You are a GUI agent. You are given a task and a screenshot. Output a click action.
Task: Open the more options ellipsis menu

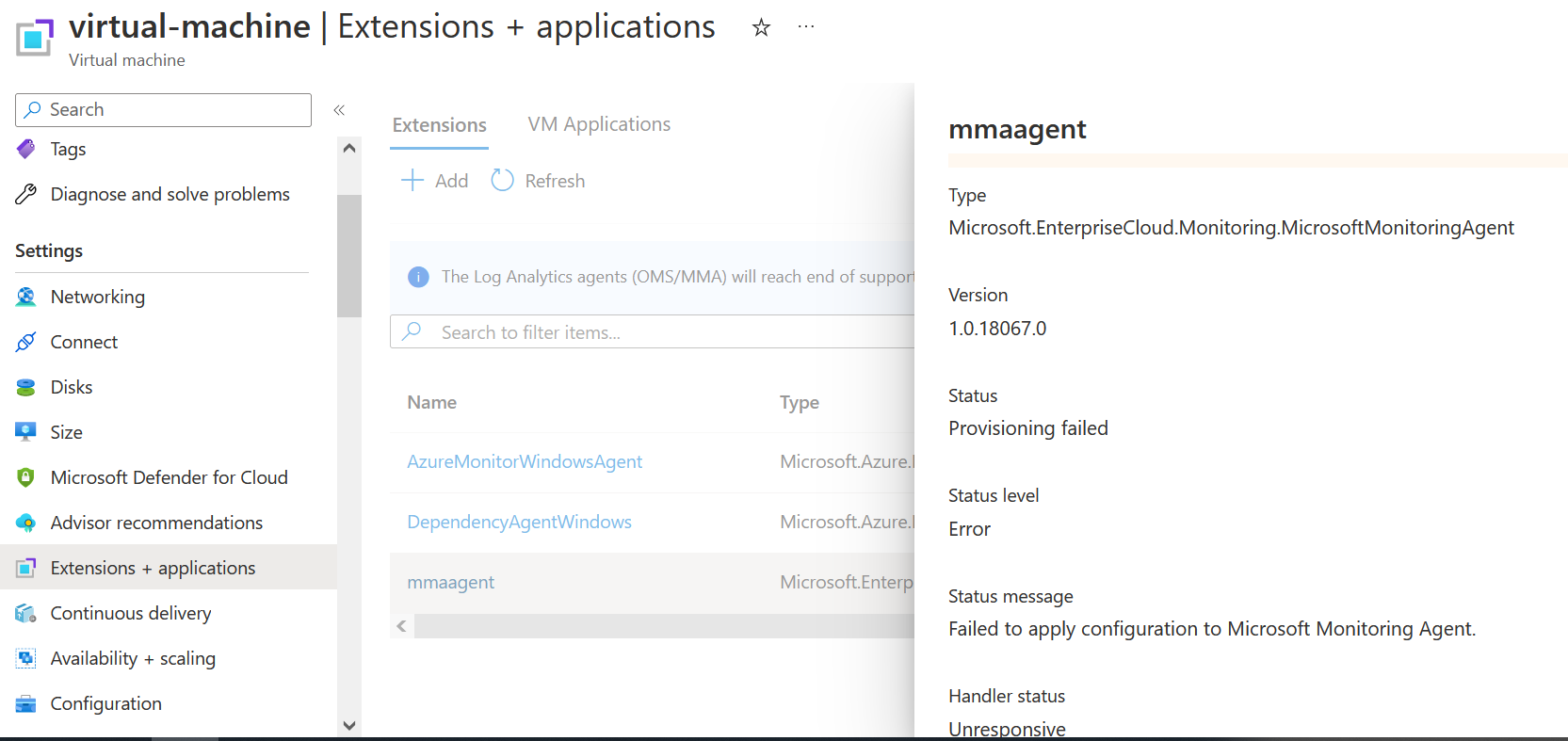click(806, 27)
